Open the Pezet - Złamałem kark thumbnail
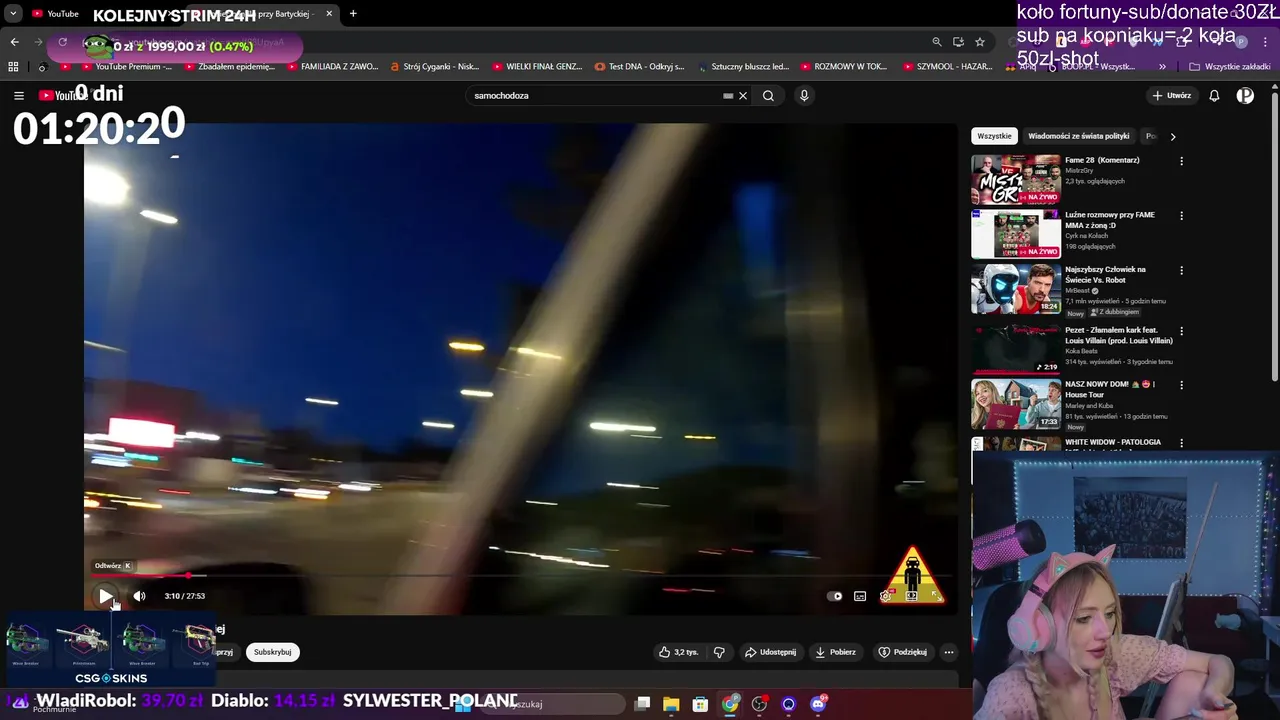This screenshot has height=720, width=1280. pyautogui.click(x=1016, y=349)
